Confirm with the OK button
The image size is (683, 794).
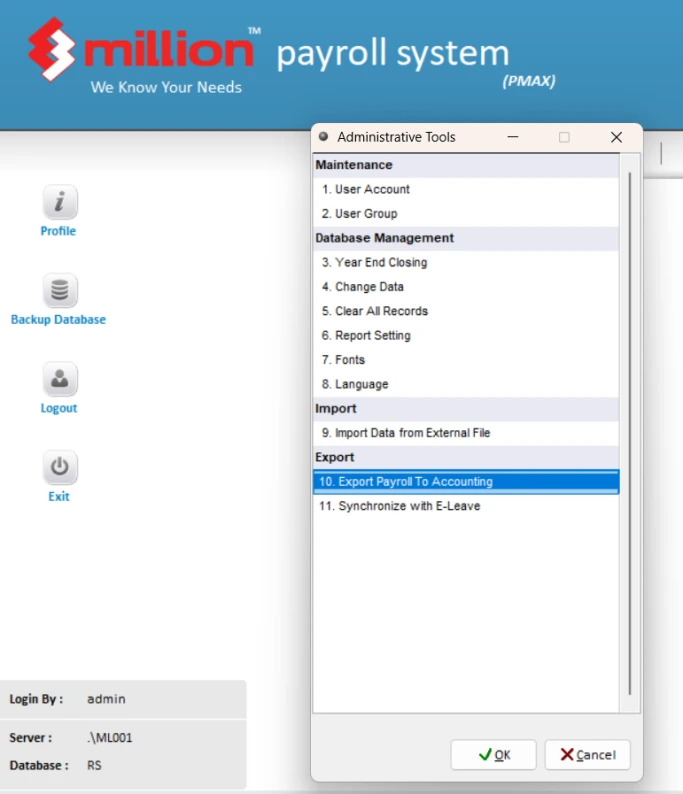point(493,755)
